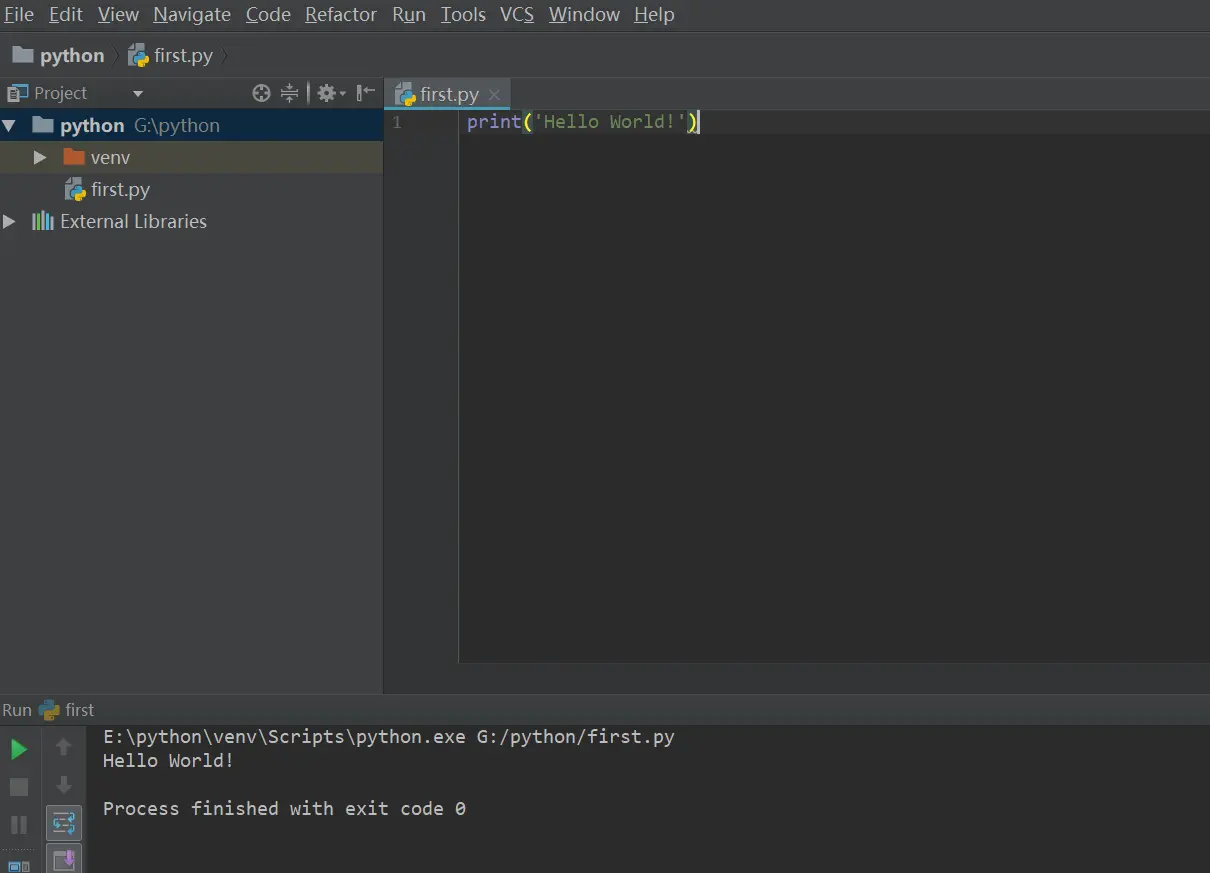Viewport: 1210px width, 873px height.
Task: Toggle soft-wrap in the Run console
Action: coord(64,823)
